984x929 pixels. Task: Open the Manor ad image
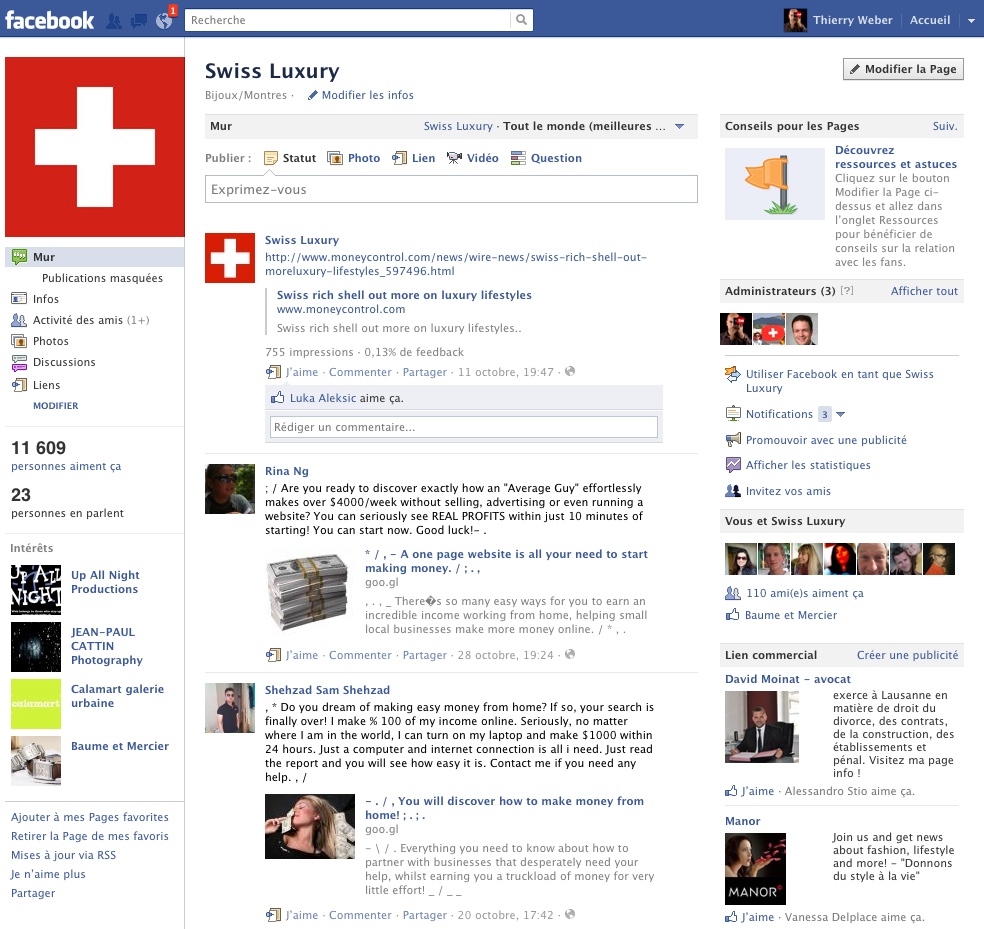(x=756, y=869)
